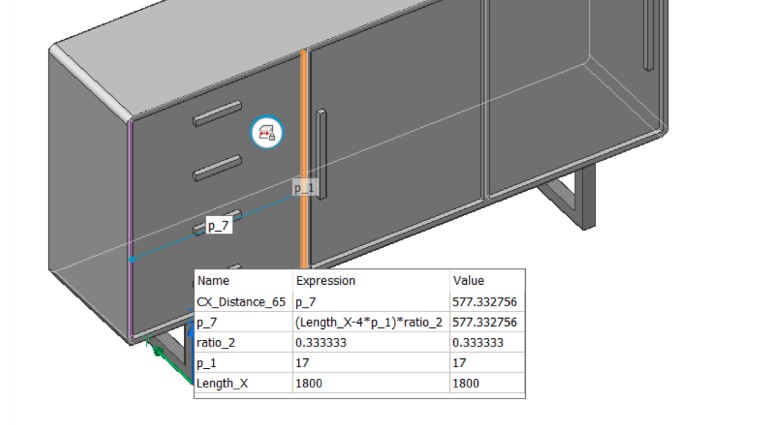The image size is (768, 425).
Task: Click the locked distance constraint icon
Action: (267, 133)
